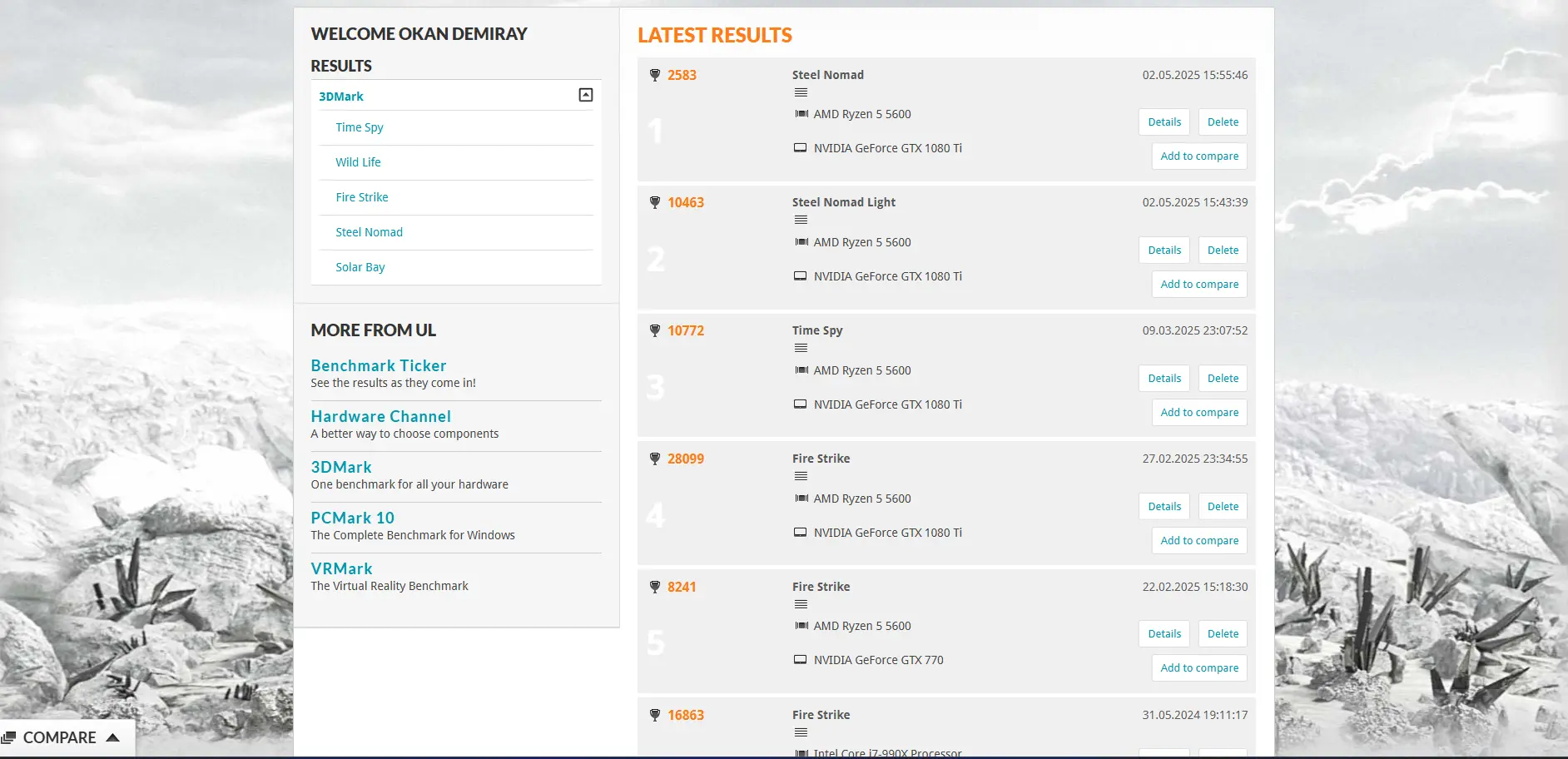The width and height of the screenshot is (1568, 759).
Task: Click the list icon under the Steel Nomad result title
Action: point(801,92)
